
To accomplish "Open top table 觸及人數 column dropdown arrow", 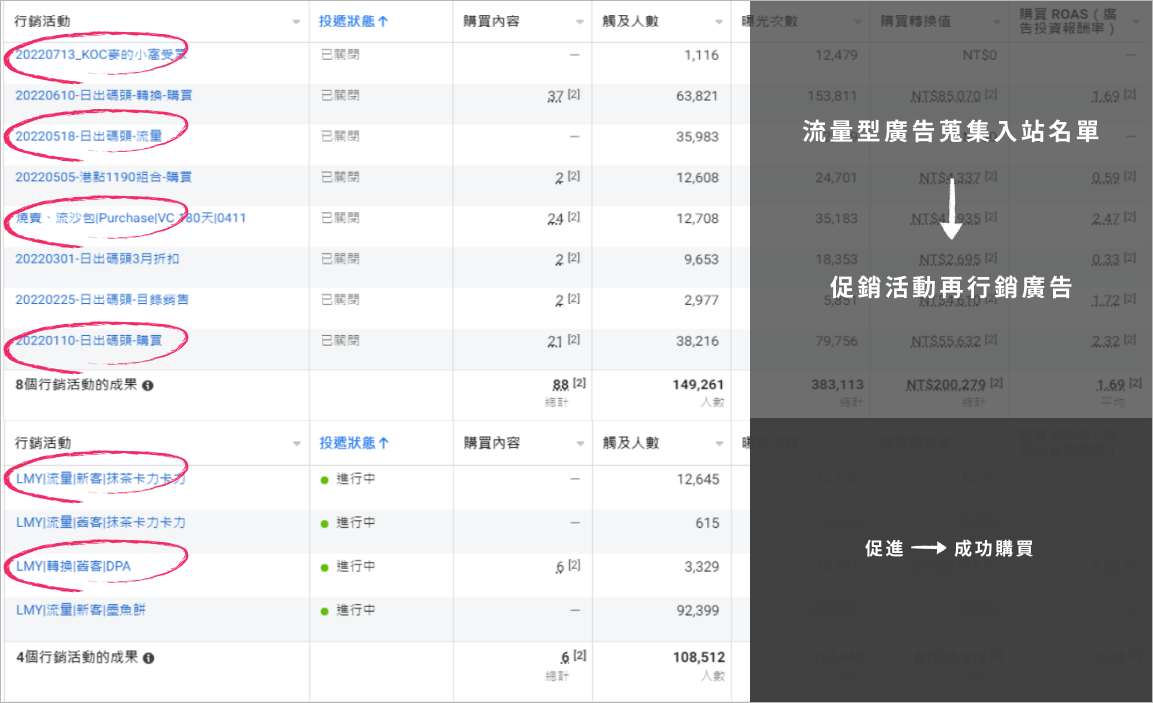I will [x=719, y=22].
